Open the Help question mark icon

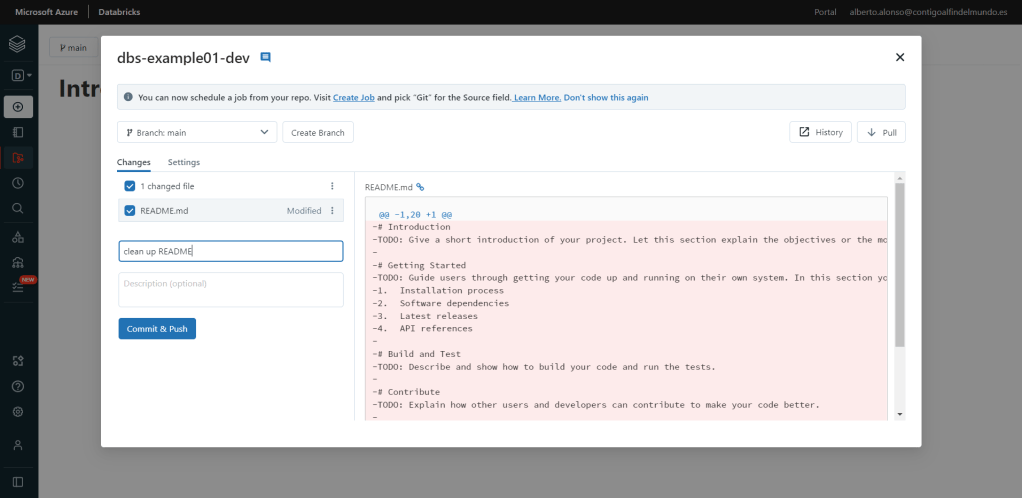tap(18, 386)
